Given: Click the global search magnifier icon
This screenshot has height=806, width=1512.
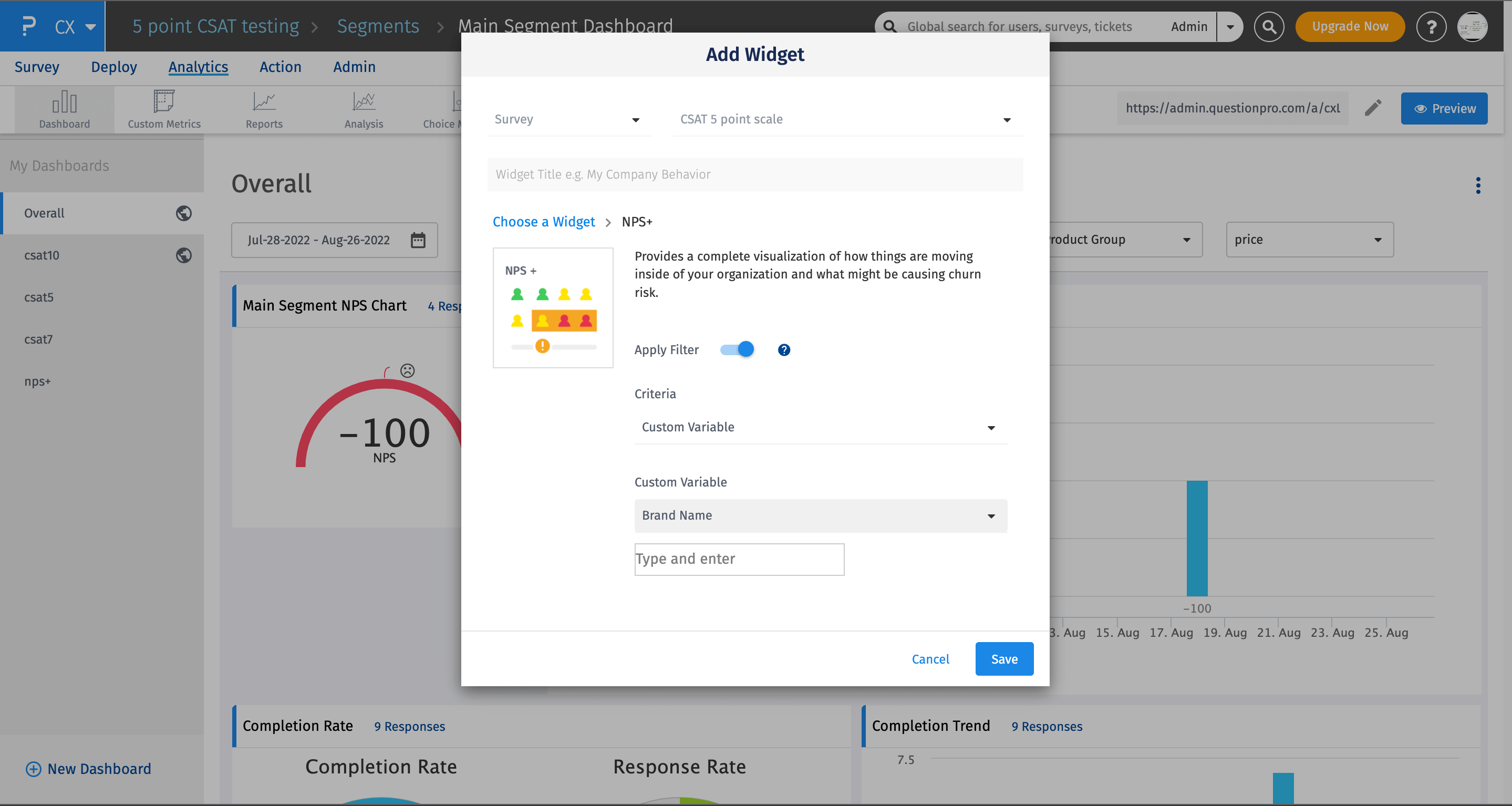Looking at the screenshot, I should coord(1269,26).
